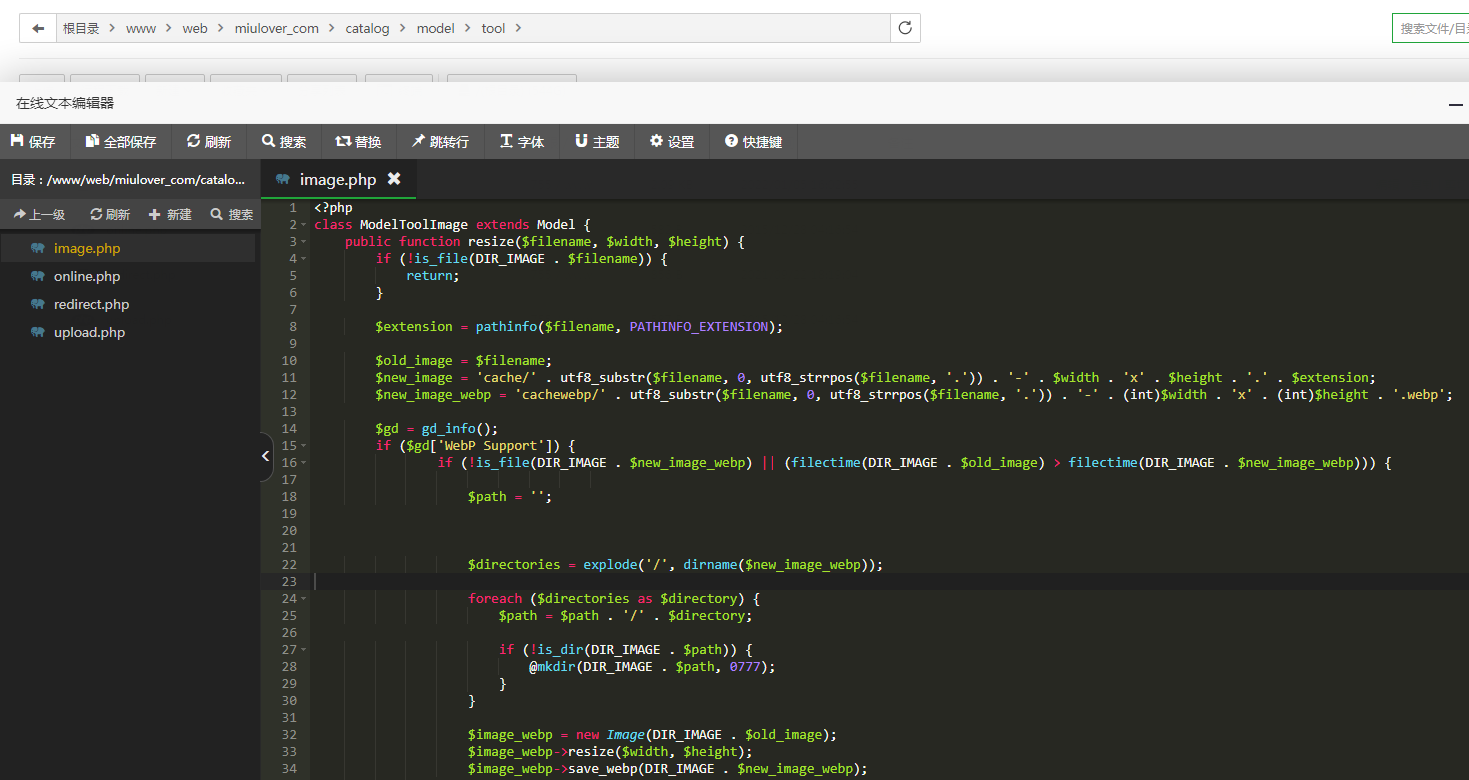Create a new item with 新建
1469x780 pixels.
tap(170, 214)
